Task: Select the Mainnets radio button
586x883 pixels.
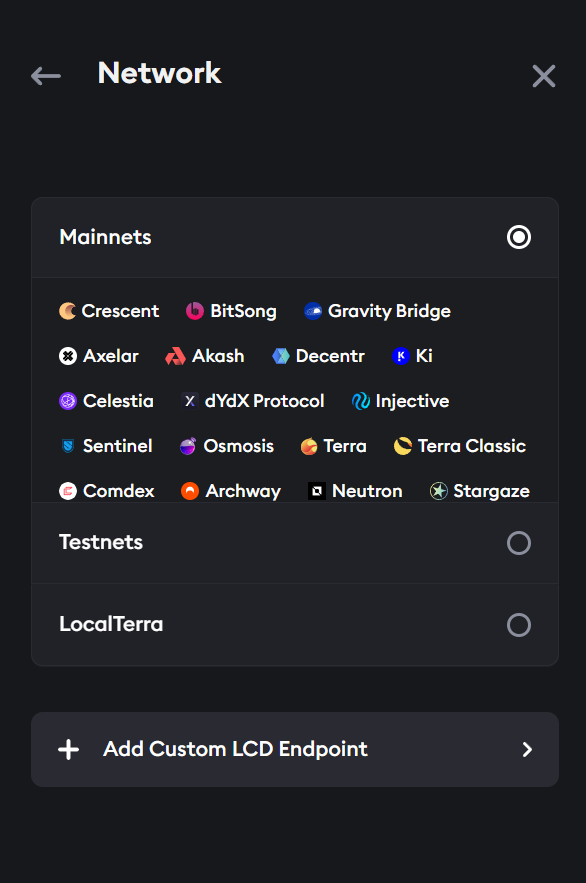Action: pos(518,237)
